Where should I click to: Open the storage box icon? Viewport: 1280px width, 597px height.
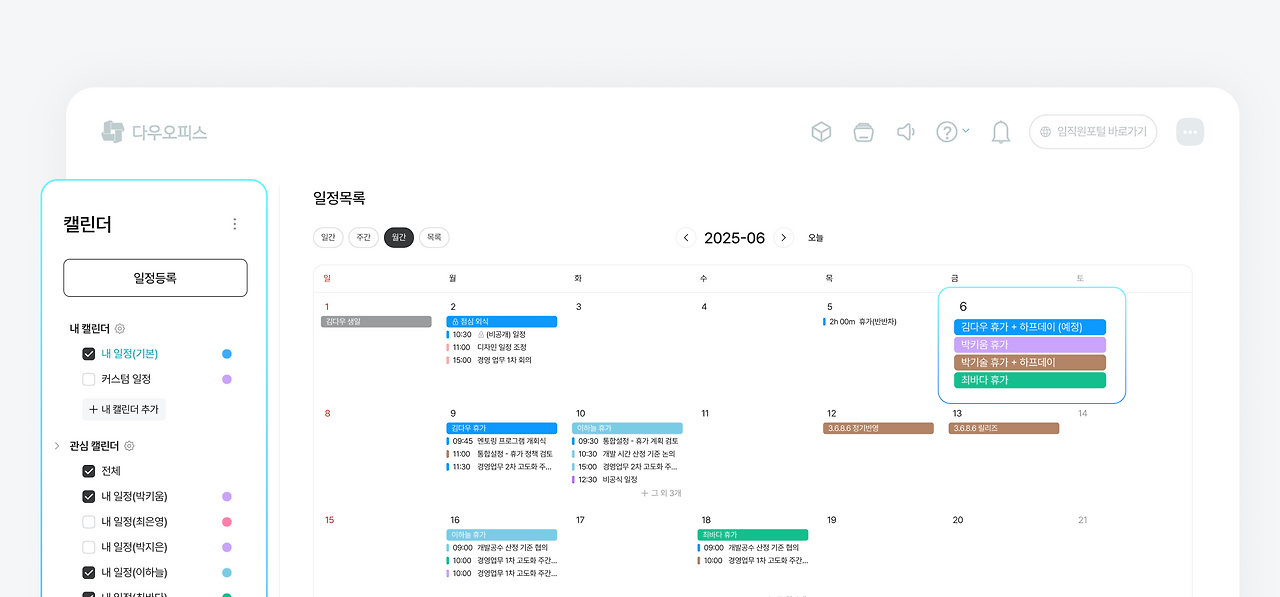click(863, 132)
